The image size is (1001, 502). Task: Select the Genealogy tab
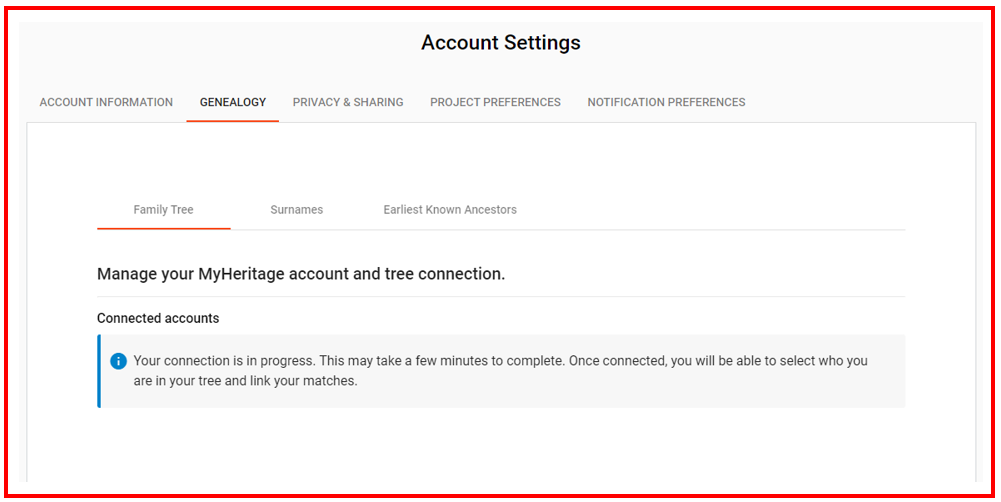point(233,102)
